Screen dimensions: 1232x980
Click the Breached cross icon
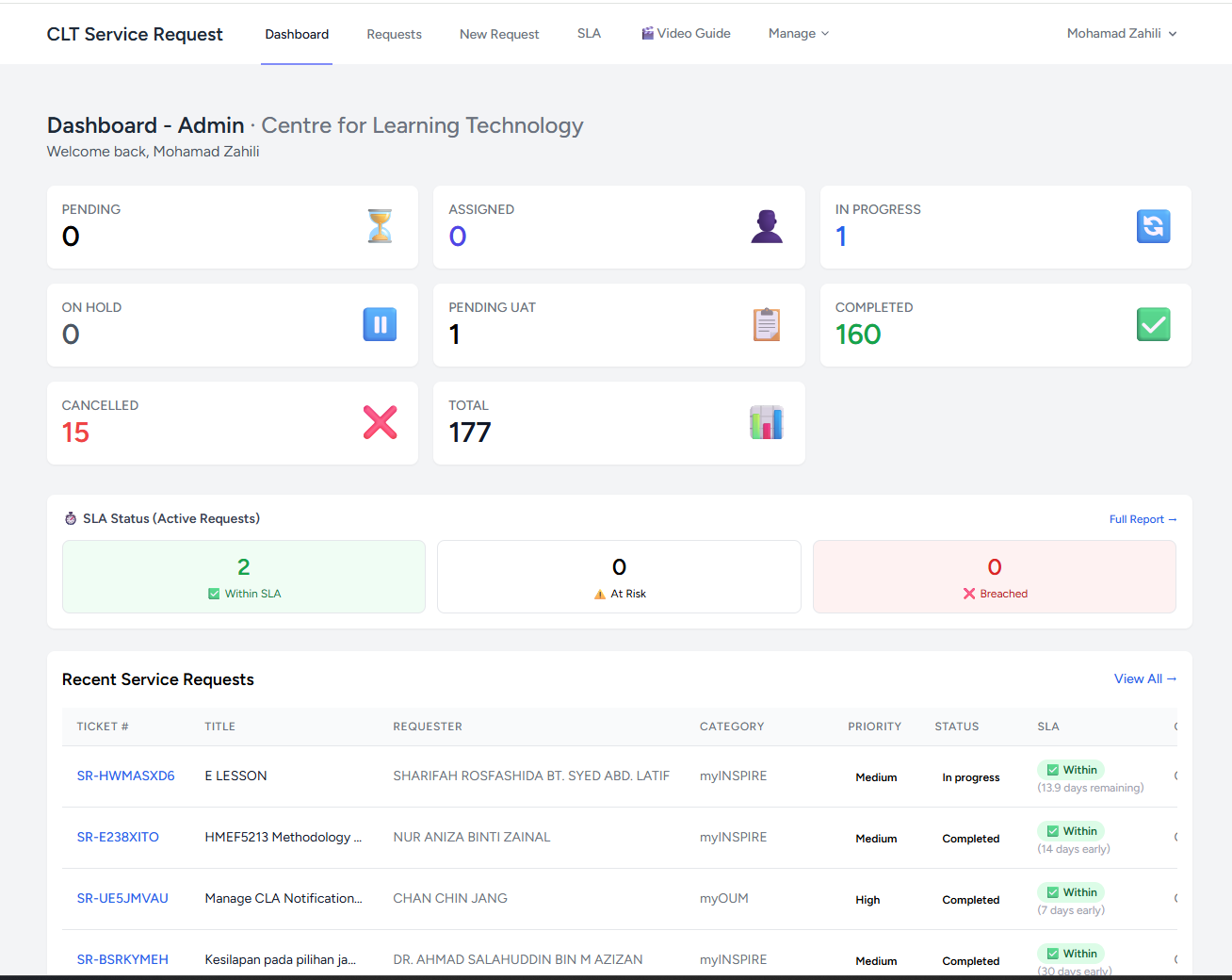click(x=969, y=594)
